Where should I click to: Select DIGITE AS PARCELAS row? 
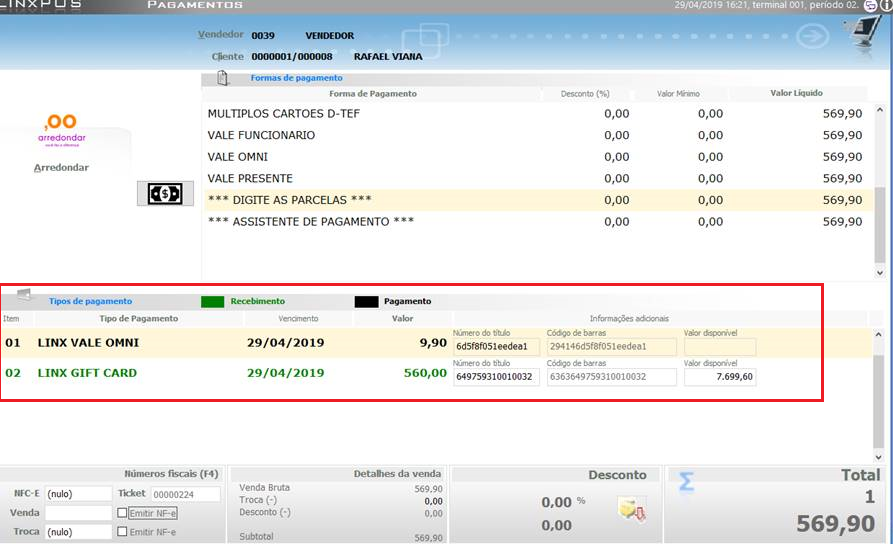point(537,200)
